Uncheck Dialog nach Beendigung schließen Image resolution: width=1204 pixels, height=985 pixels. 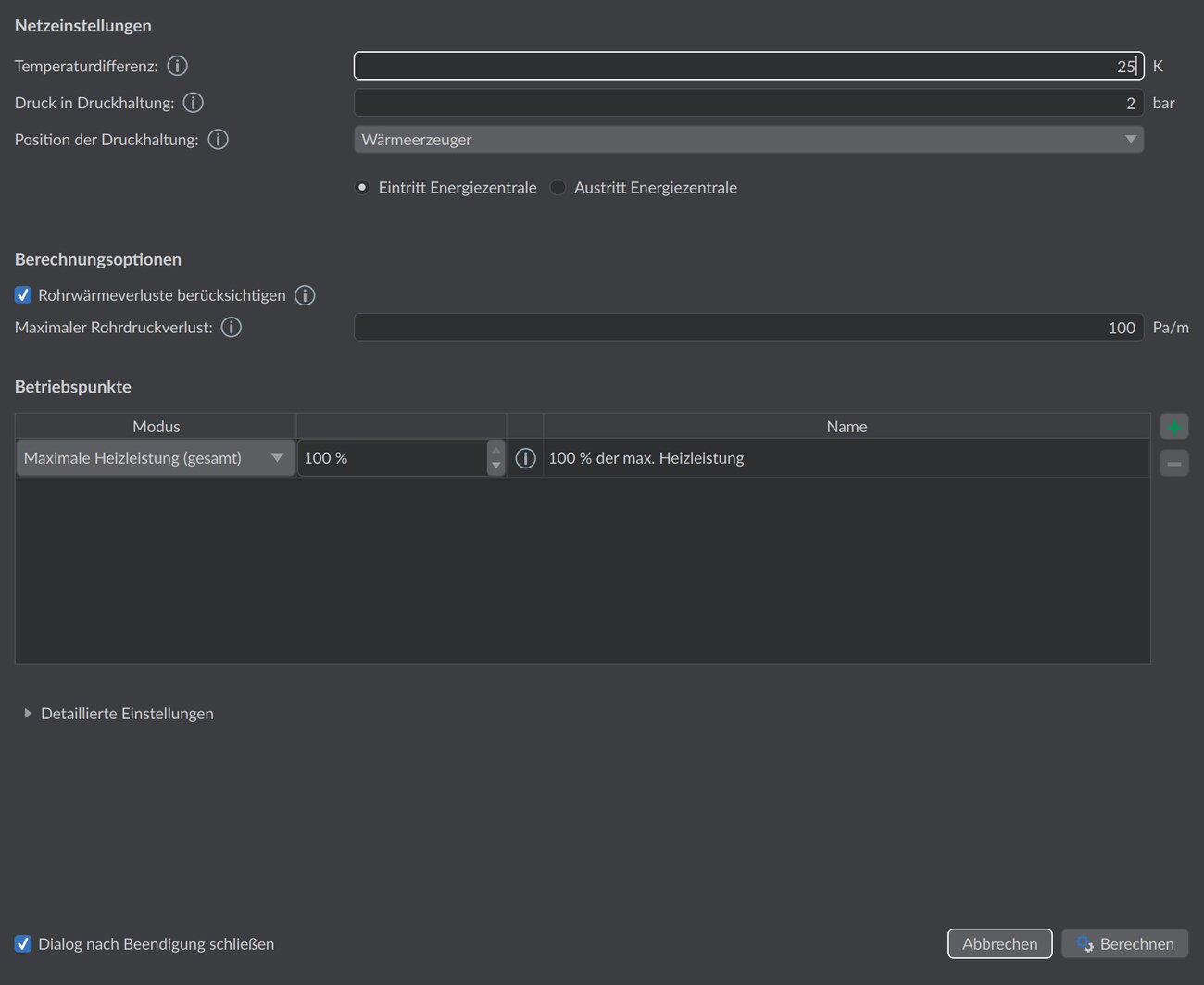click(x=23, y=944)
